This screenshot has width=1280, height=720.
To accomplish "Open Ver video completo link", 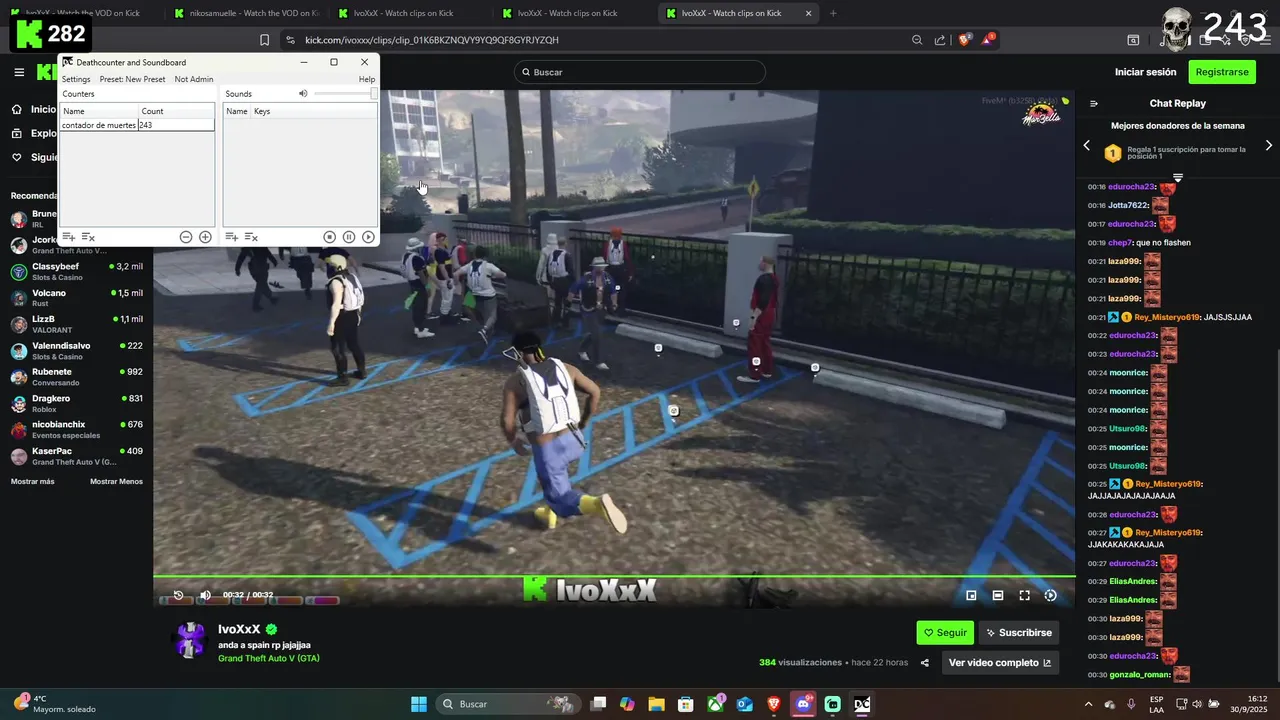I will (1000, 662).
